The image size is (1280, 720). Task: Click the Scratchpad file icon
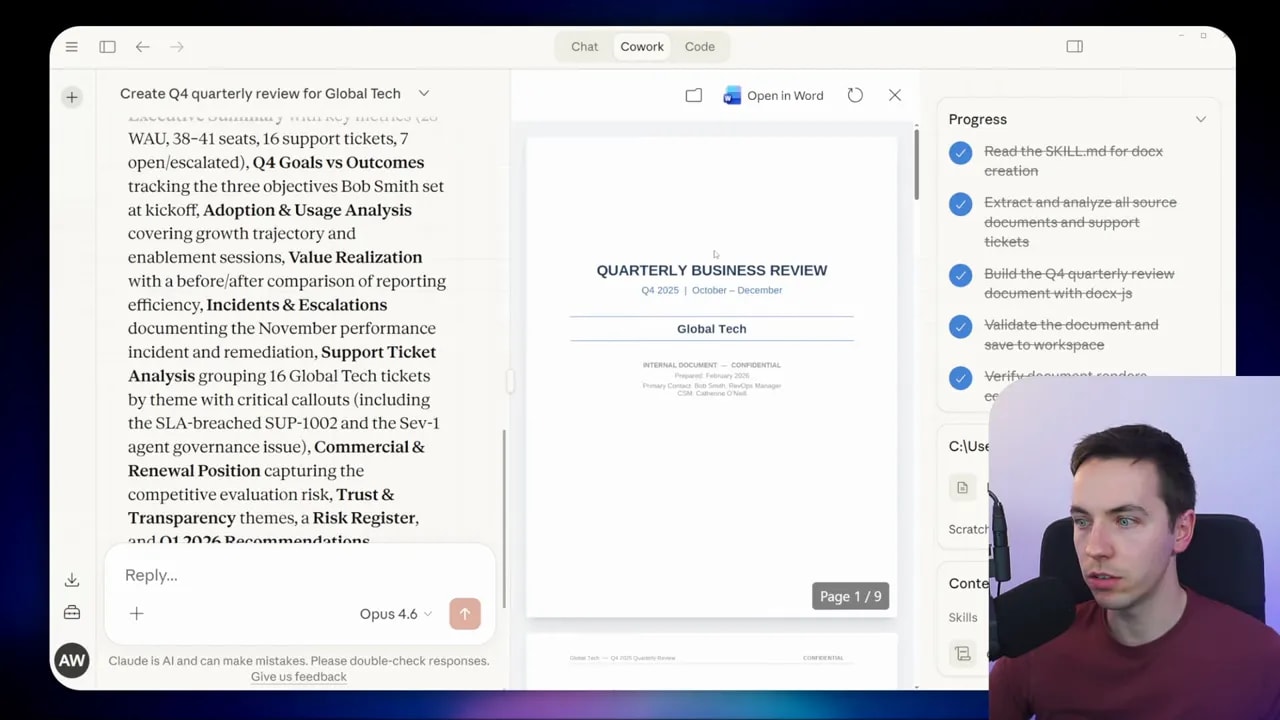[962, 487]
